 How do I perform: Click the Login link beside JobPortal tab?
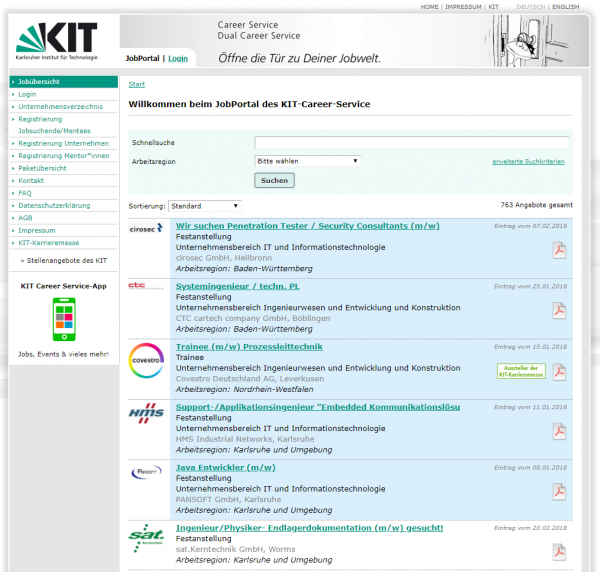pyautogui.click(x=178, y=58)
